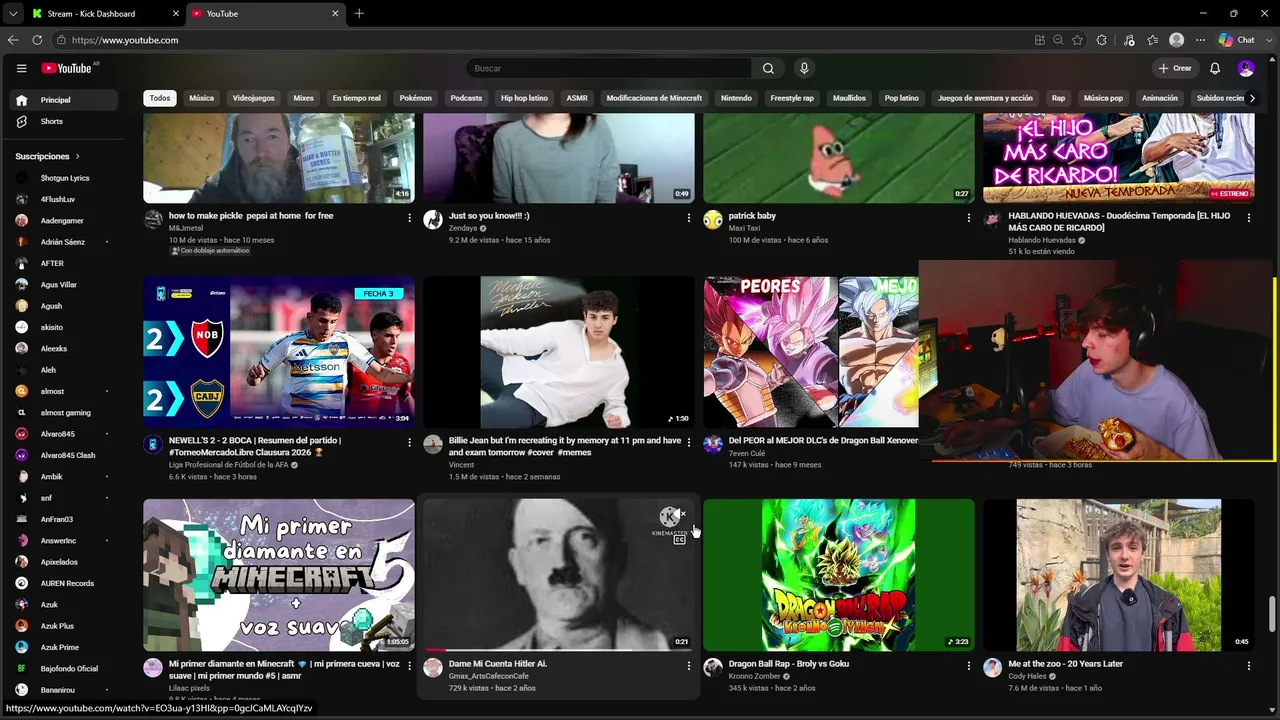Start voice search with the microphone
1280x720 pixels.
point(804,68)
